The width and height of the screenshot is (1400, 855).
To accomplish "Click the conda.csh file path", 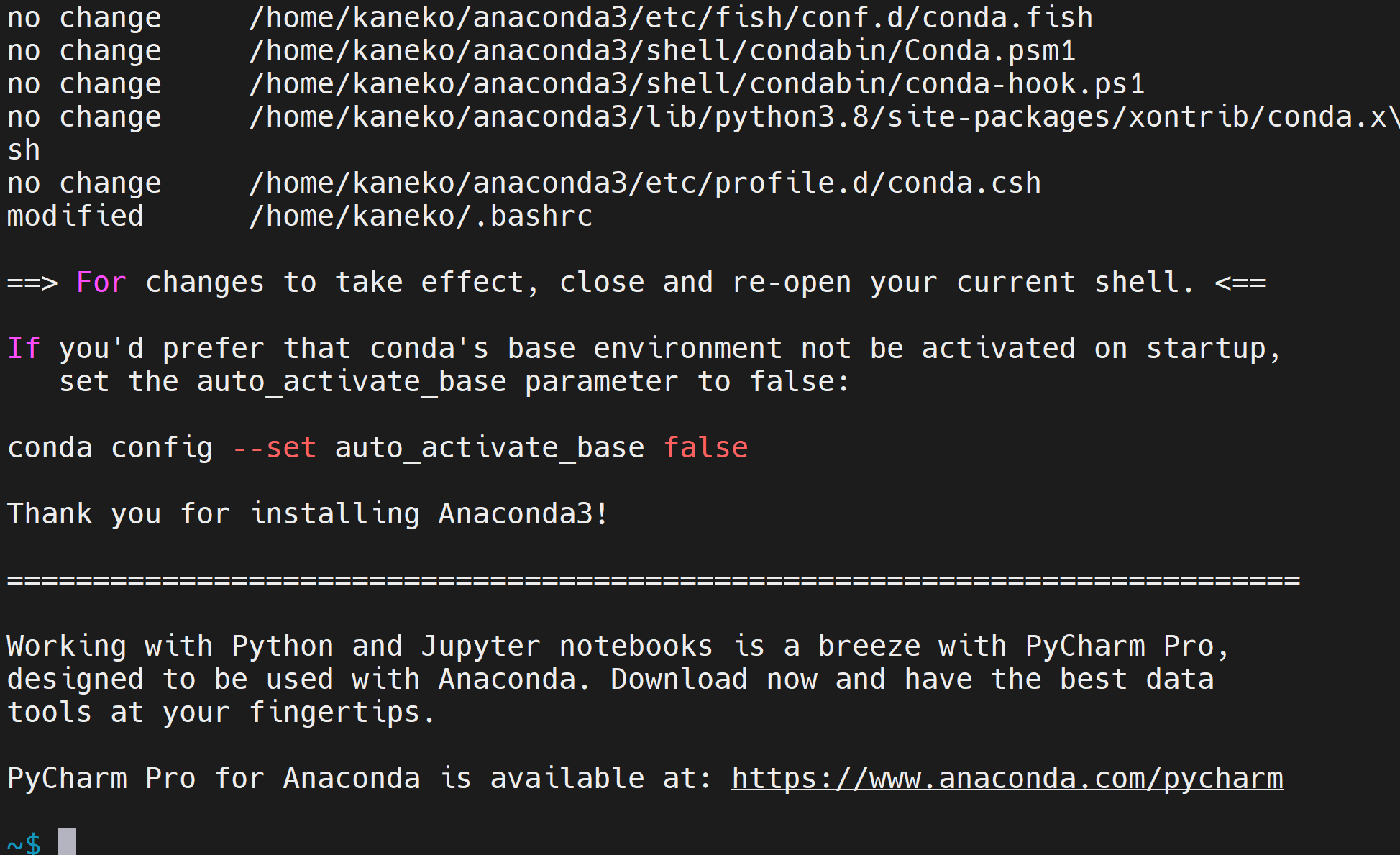I will pos(645,183).
